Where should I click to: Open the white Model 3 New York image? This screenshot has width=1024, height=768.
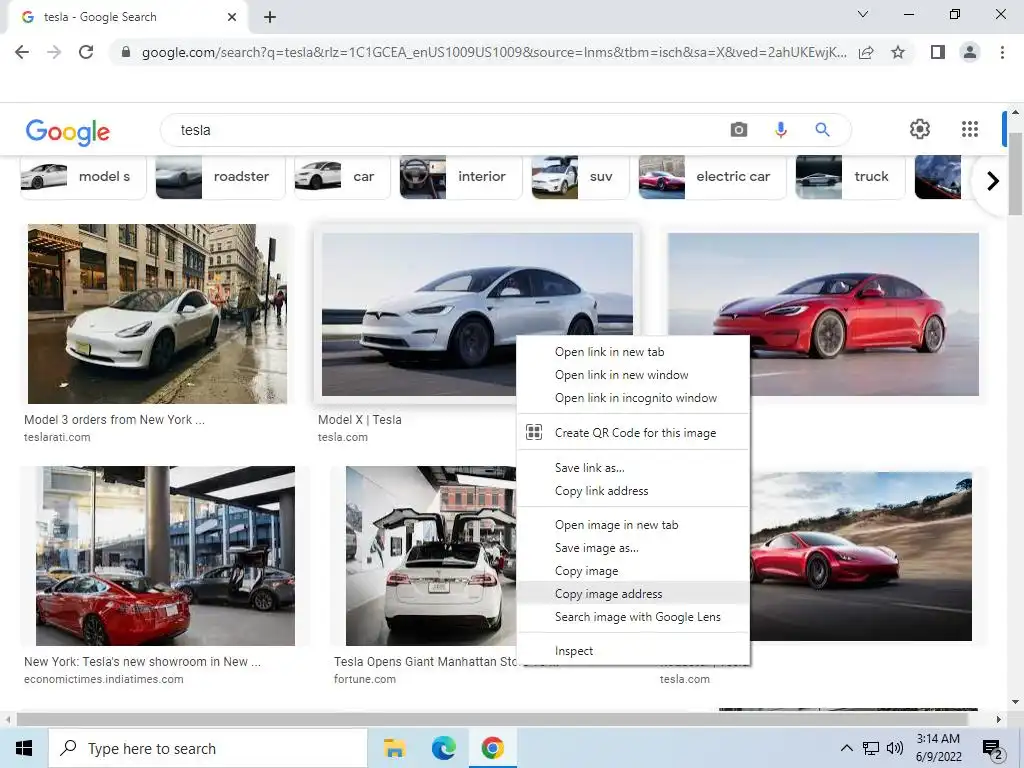157,314
